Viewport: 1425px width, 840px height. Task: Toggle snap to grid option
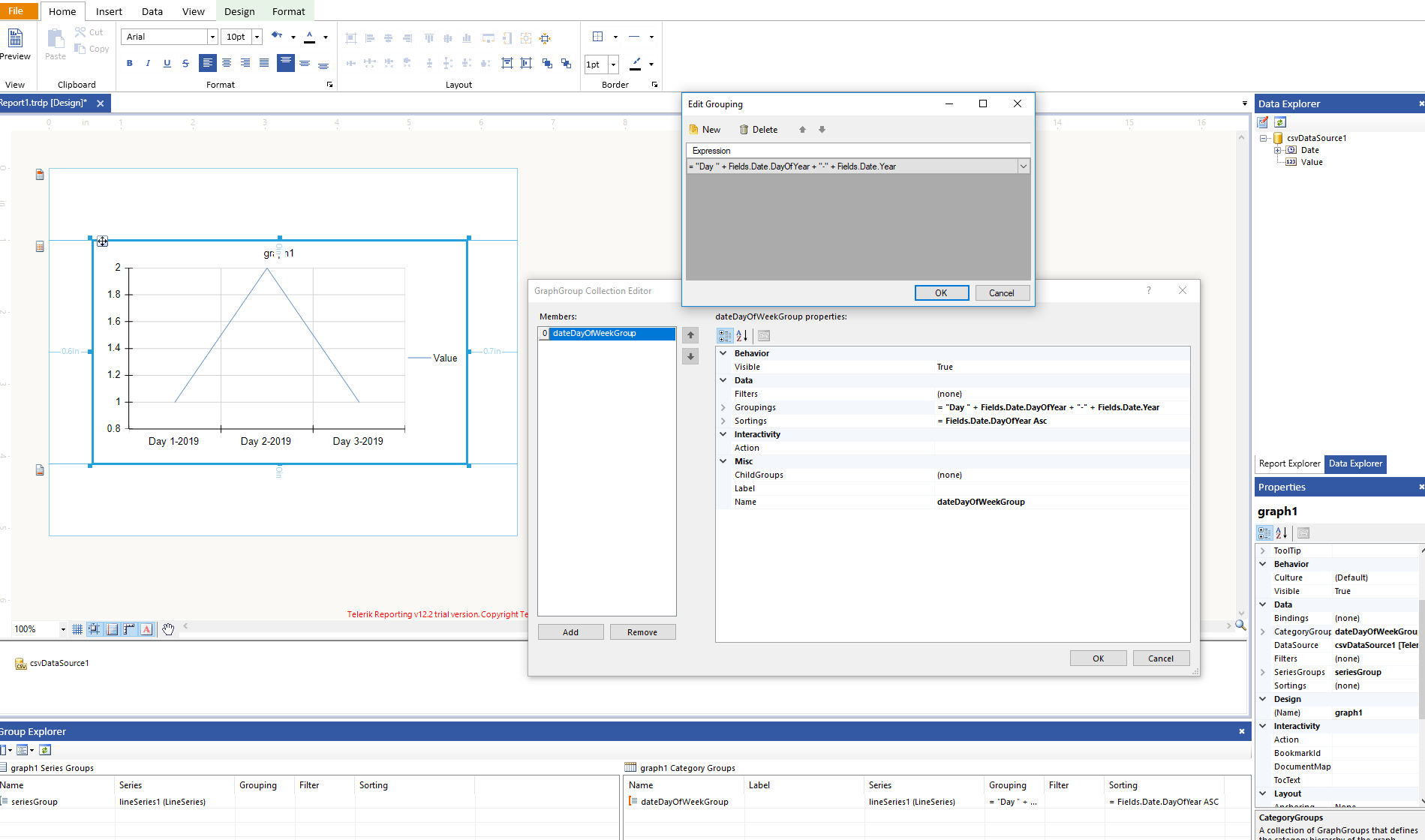[x=95, y=629]
